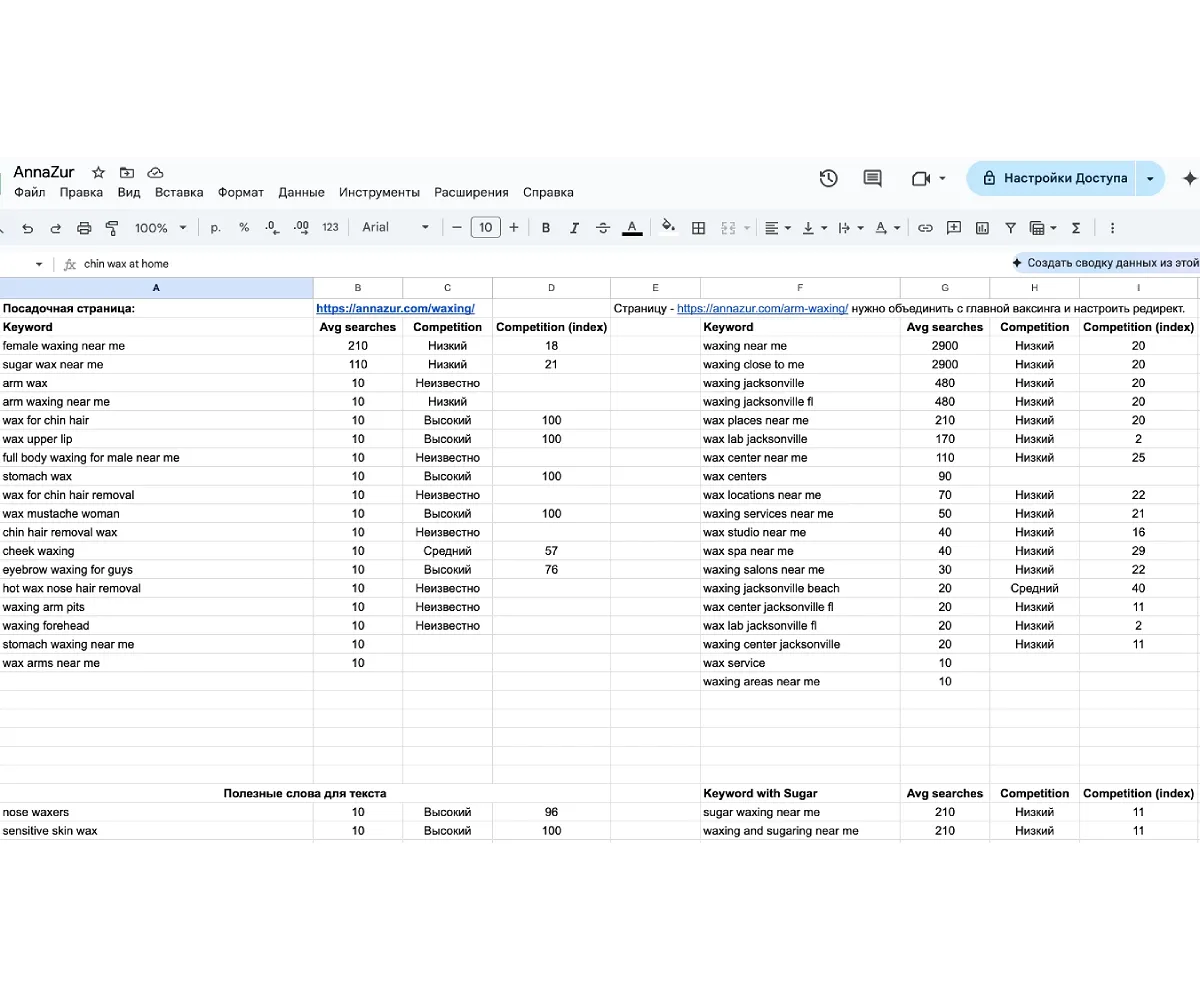Click the Borders icon
Screen dimensions: 1200x1000
[698, 227]
